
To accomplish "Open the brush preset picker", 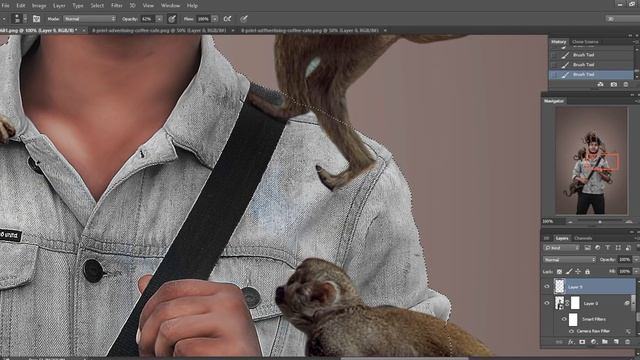I will (x=20, y=19).
